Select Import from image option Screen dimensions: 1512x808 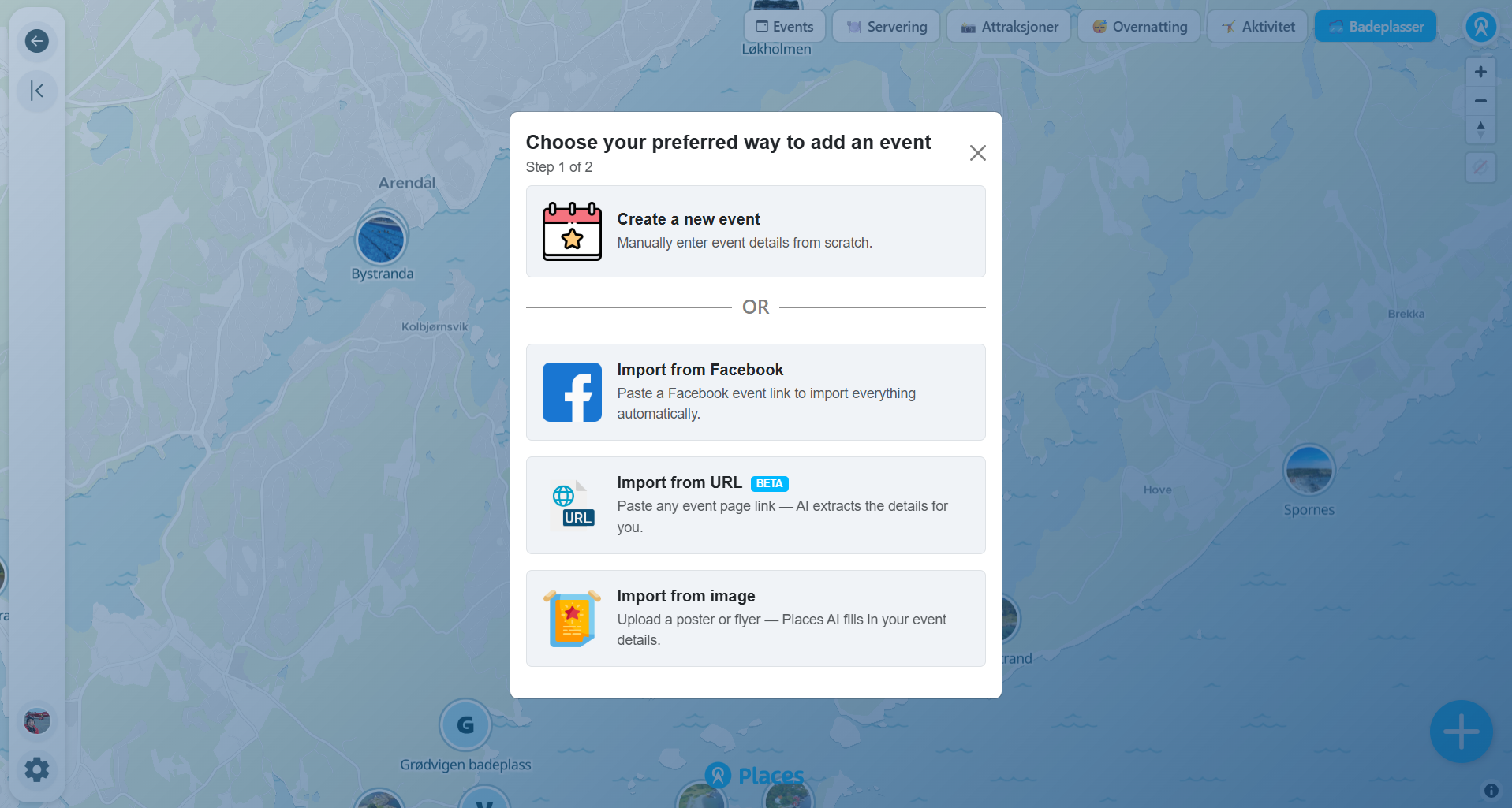click(x=756, y=618)
